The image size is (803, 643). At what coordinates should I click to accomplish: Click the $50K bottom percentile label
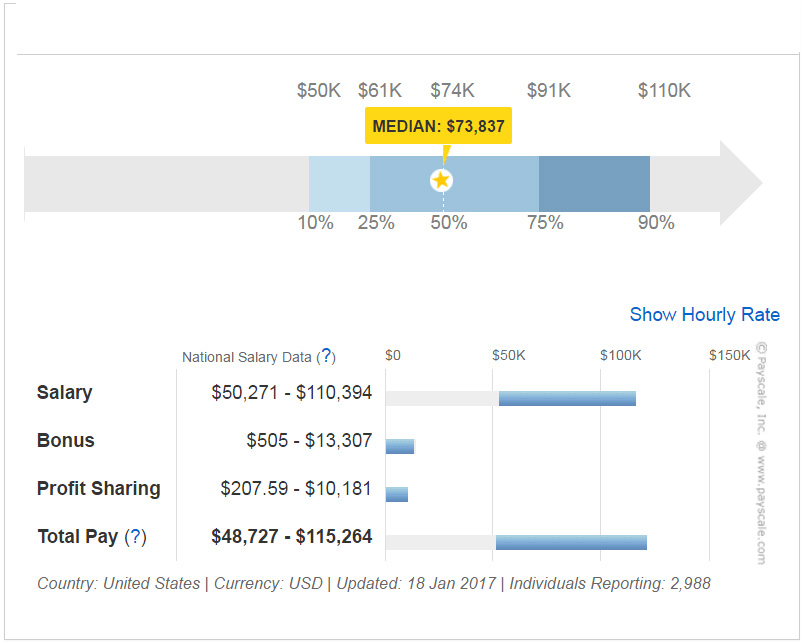pyautogui.click(x=318, y=91)
